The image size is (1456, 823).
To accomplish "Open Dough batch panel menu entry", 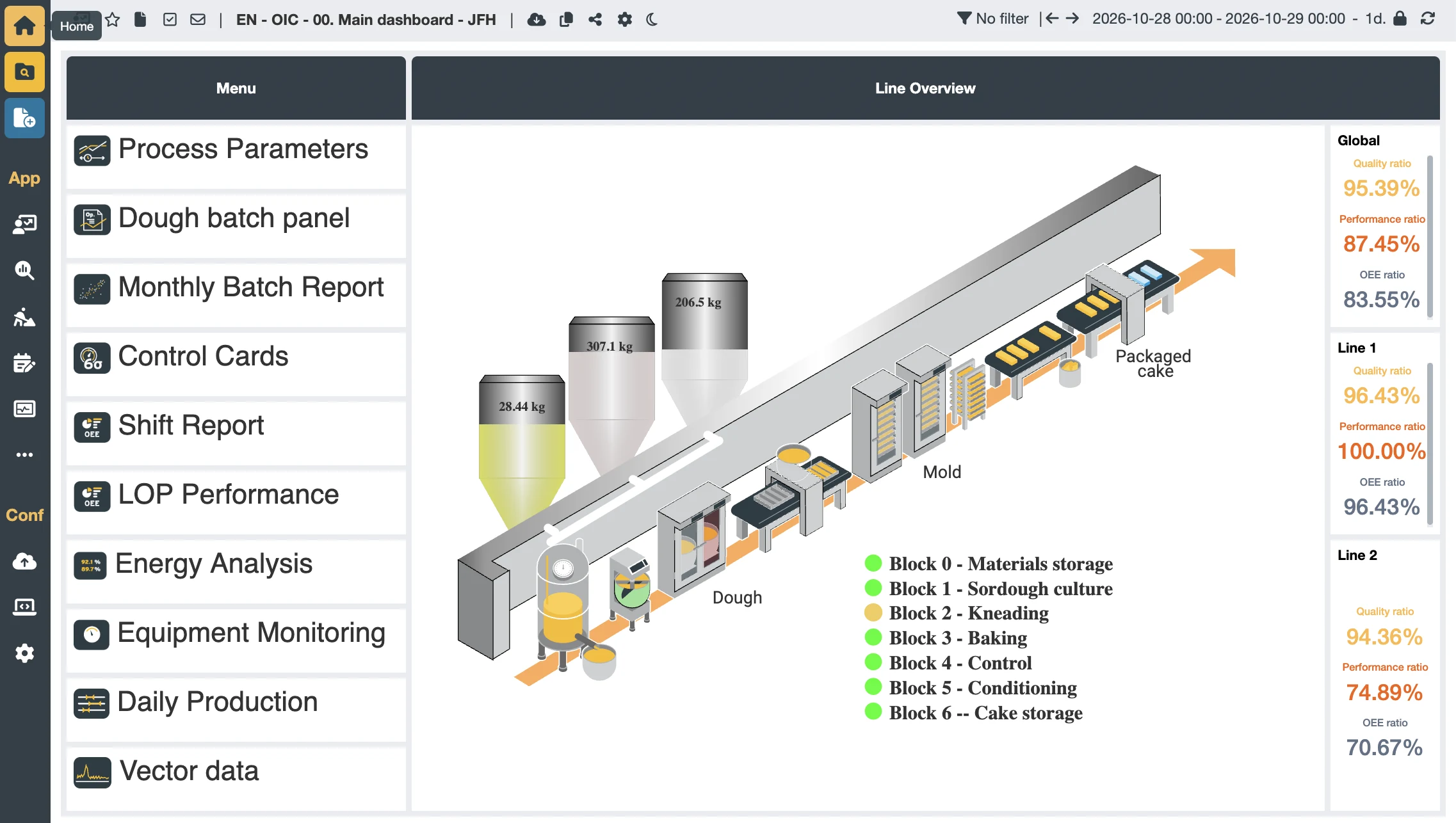I will [x=236, y=225].
